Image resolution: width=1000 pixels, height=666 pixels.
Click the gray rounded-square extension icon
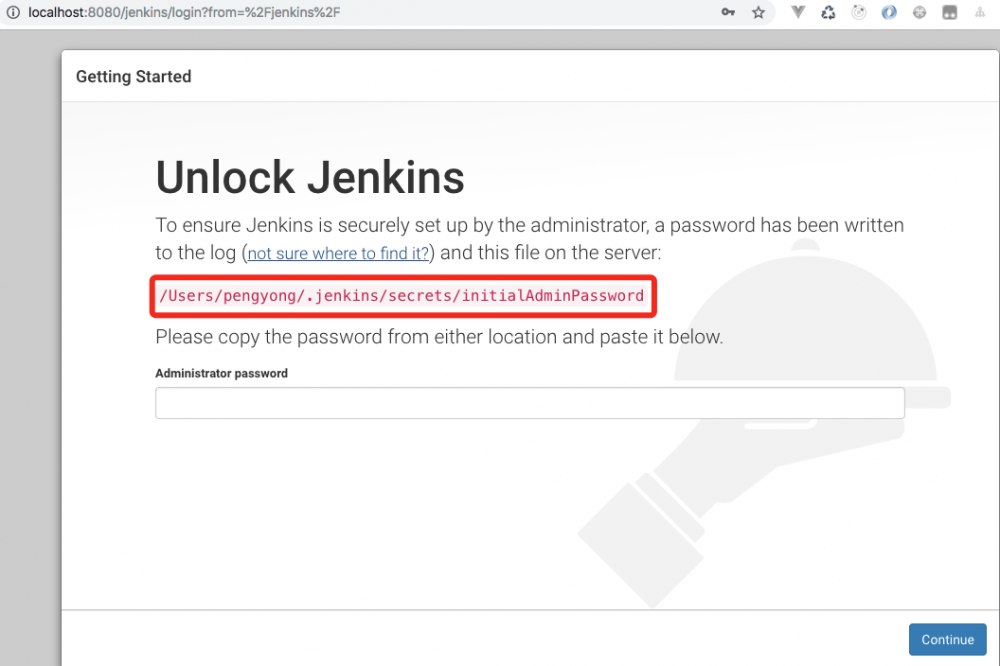tap(950, 13)
